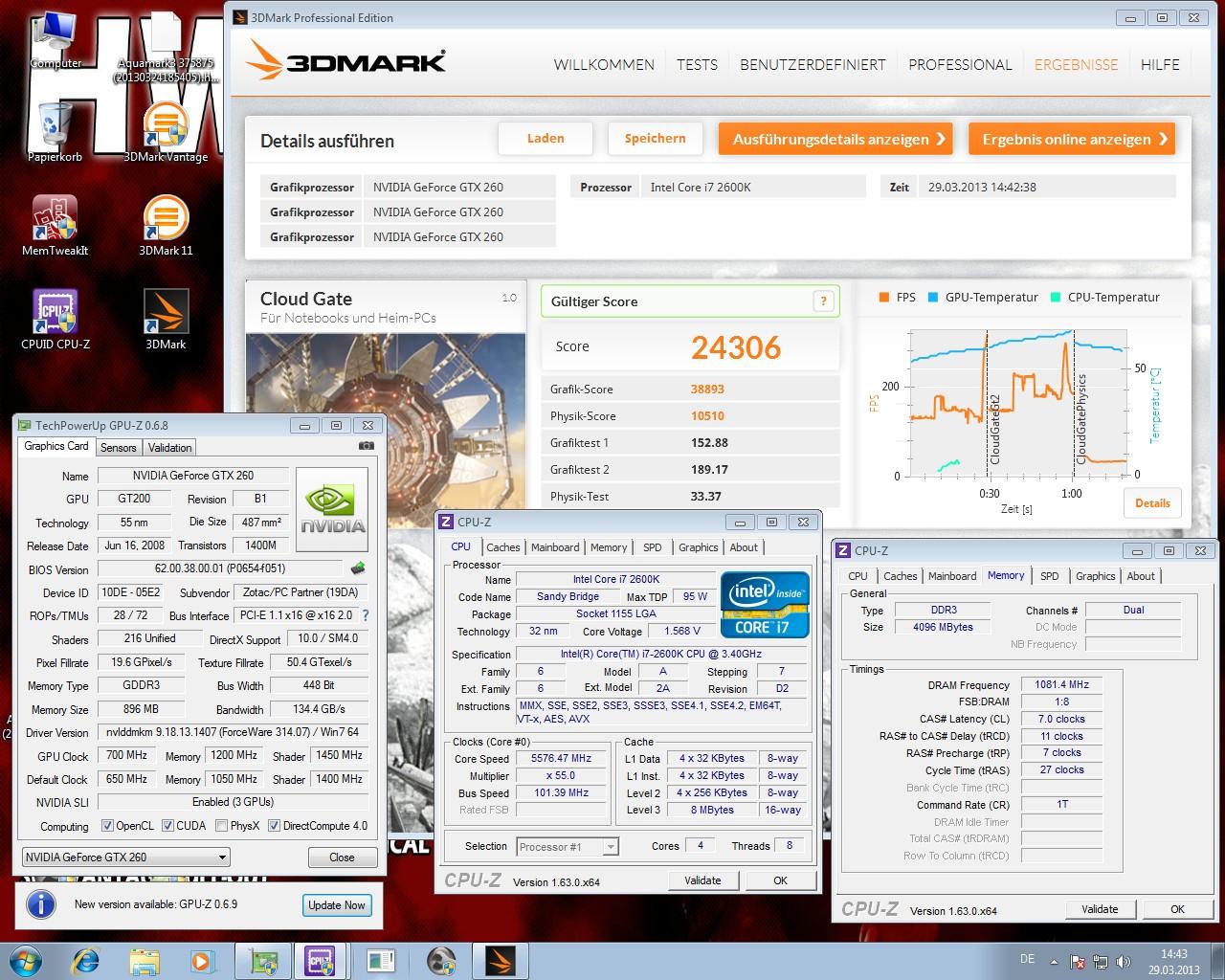Switch to GPU-Z Sensors tab

(x=119, y=447)
